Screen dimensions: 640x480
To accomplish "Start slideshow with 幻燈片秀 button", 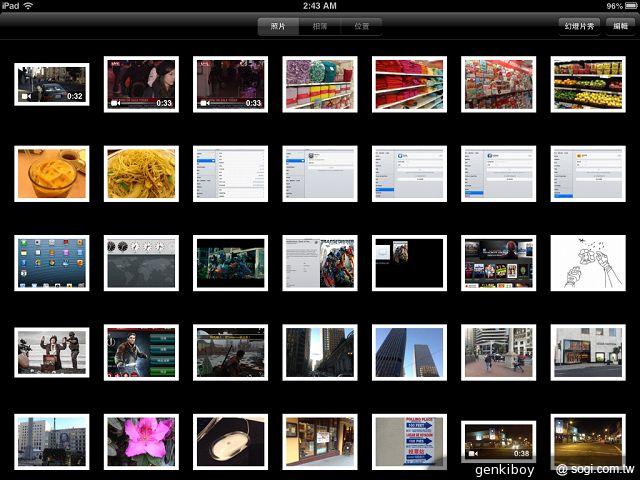I will coord(580,26).
